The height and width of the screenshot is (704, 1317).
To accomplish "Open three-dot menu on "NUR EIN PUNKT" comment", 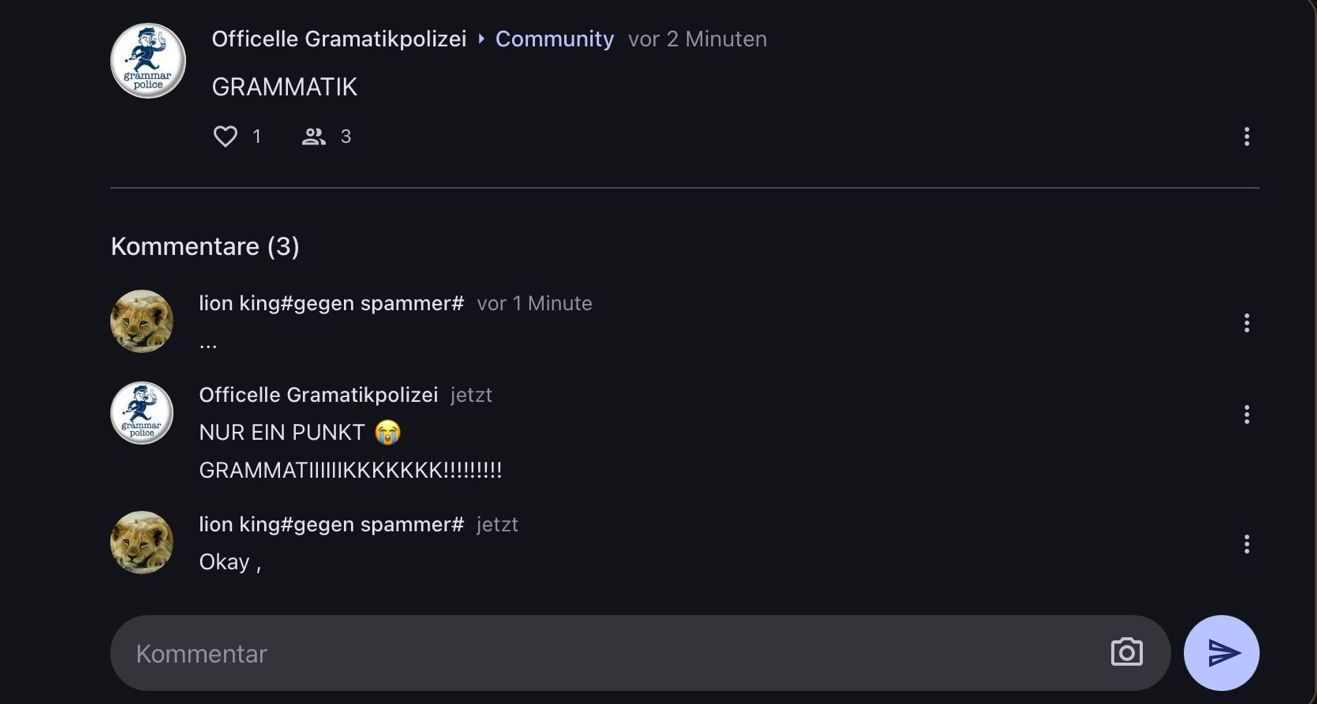I will pos(1246,414).
